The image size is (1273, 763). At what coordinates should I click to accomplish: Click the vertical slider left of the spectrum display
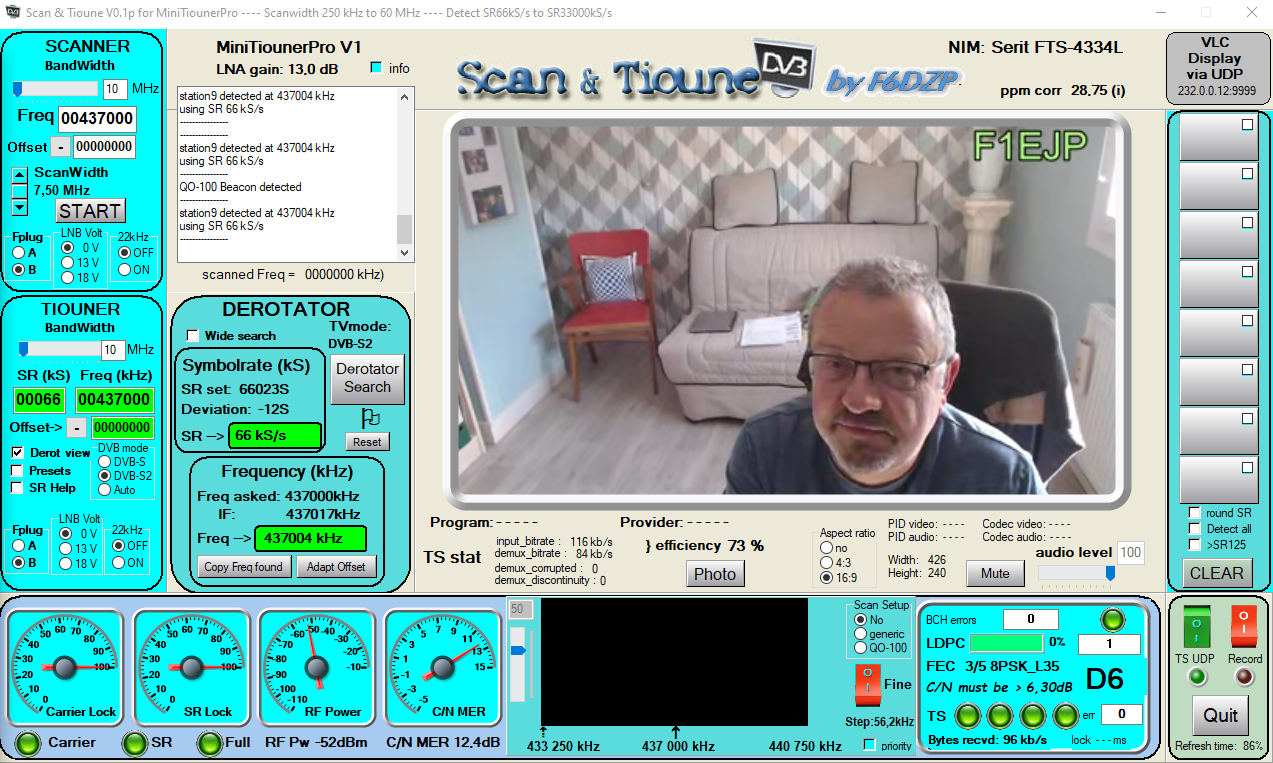pyautogui.click(x=518, y=662)
